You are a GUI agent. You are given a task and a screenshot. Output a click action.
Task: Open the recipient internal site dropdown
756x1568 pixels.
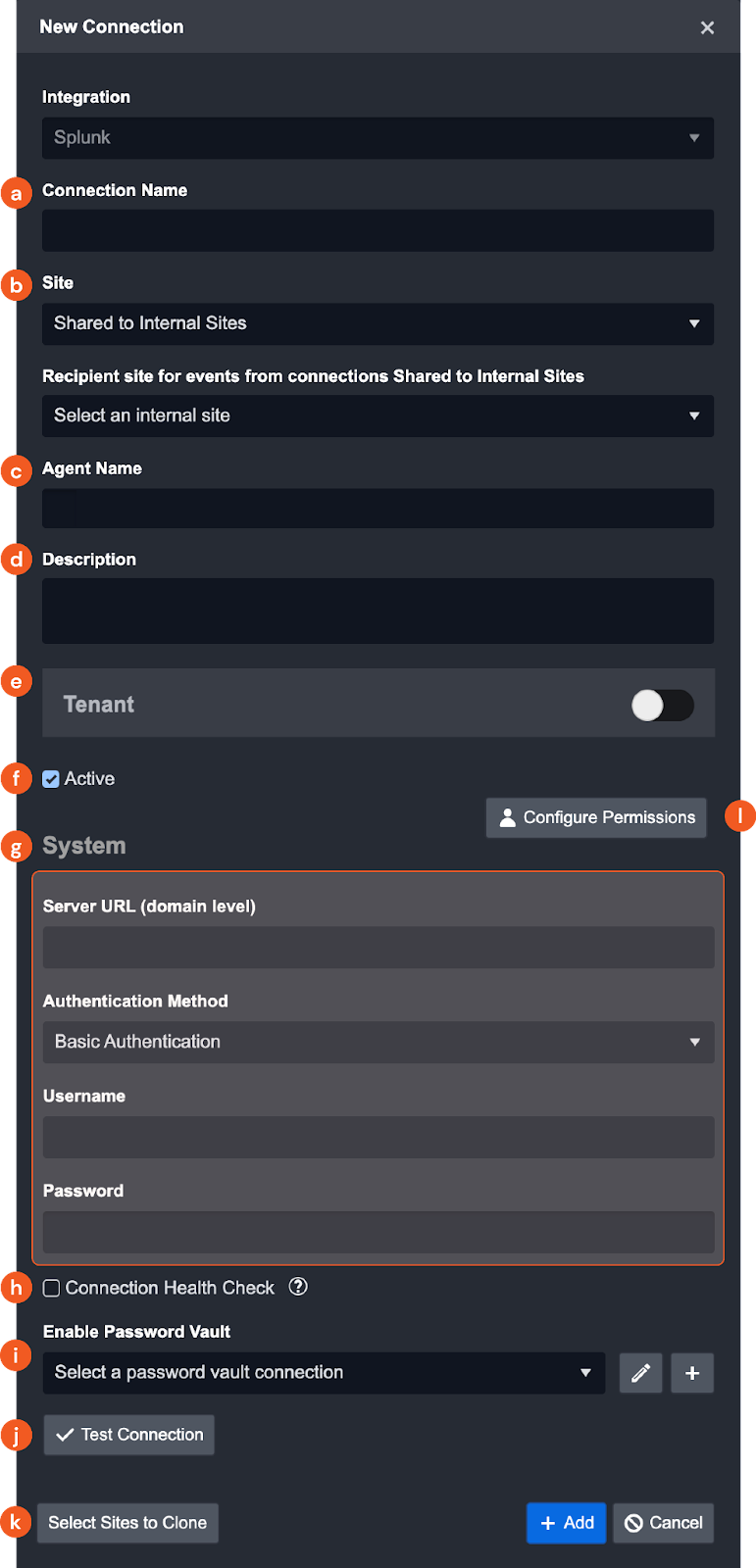click(378, 416)
